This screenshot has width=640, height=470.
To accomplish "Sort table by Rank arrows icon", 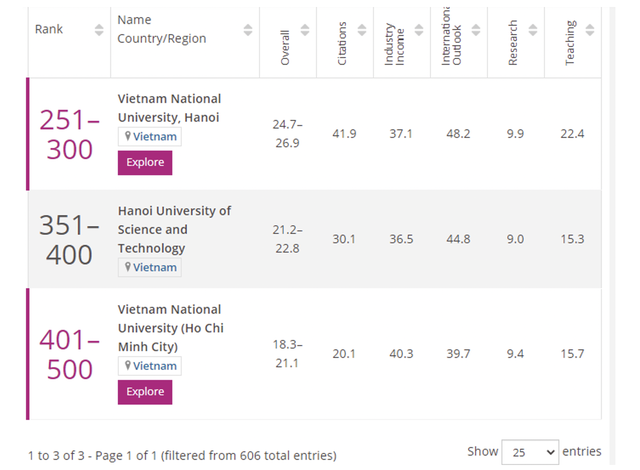I will [x=98, y=30].
